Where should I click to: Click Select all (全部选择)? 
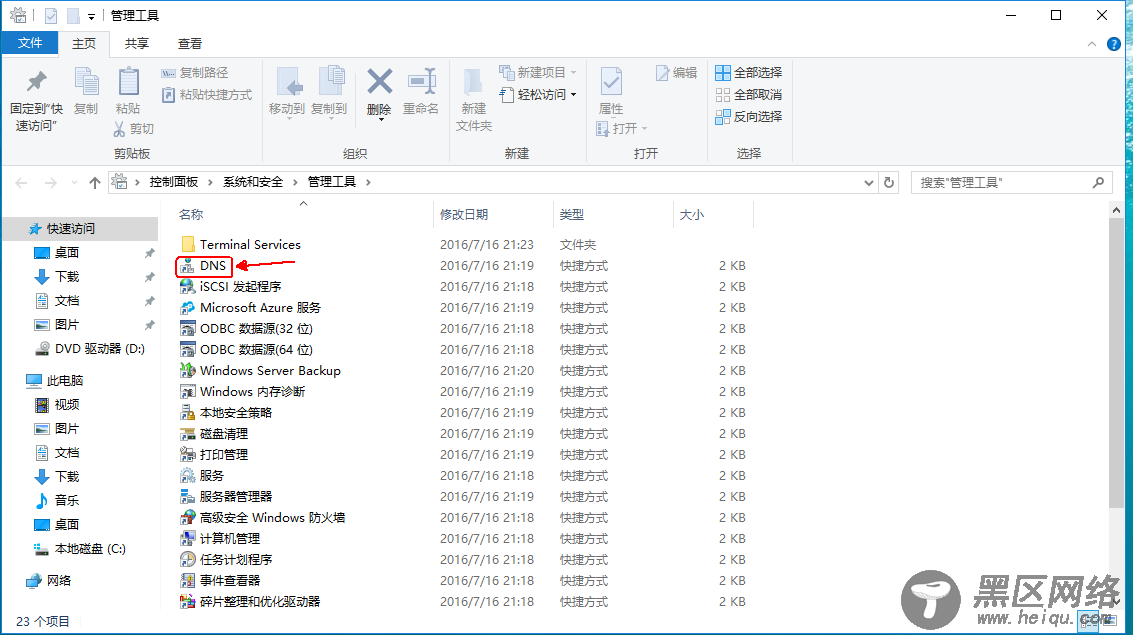(749, 73)
